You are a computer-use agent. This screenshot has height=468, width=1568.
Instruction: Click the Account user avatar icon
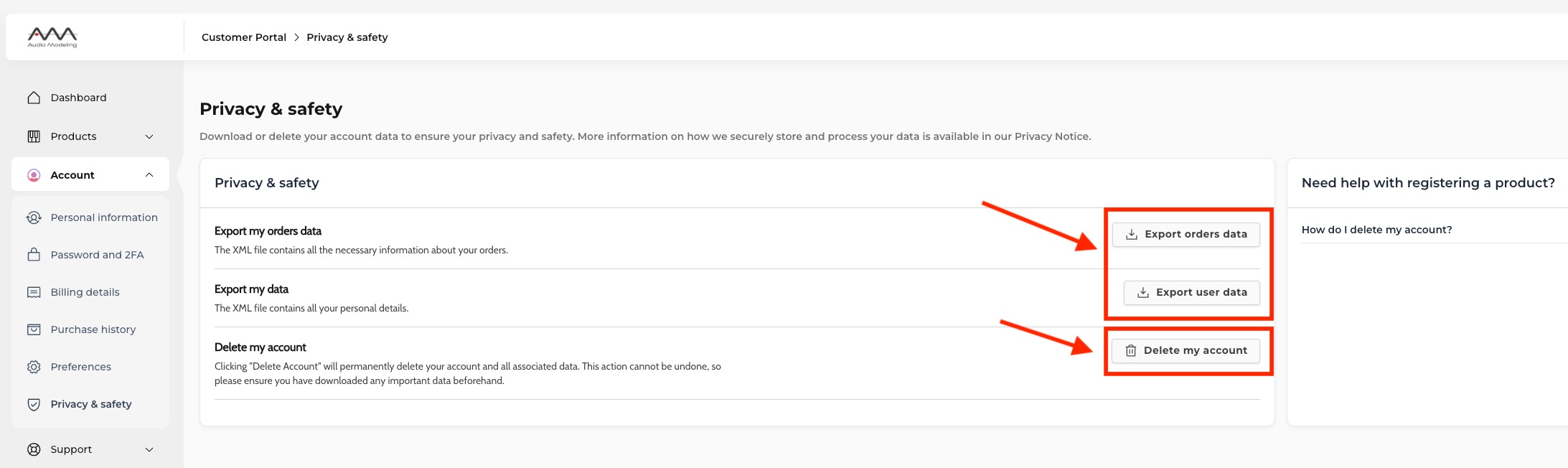tap(34, 175)
